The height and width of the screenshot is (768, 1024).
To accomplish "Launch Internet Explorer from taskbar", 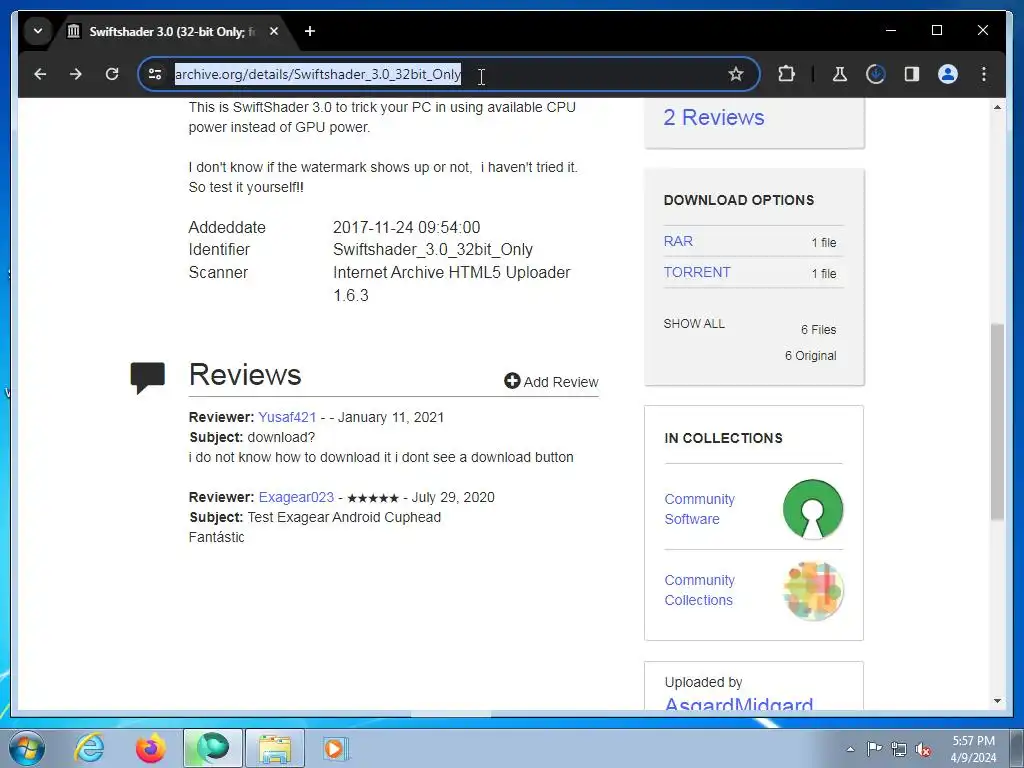I will [x=89, y=748].
